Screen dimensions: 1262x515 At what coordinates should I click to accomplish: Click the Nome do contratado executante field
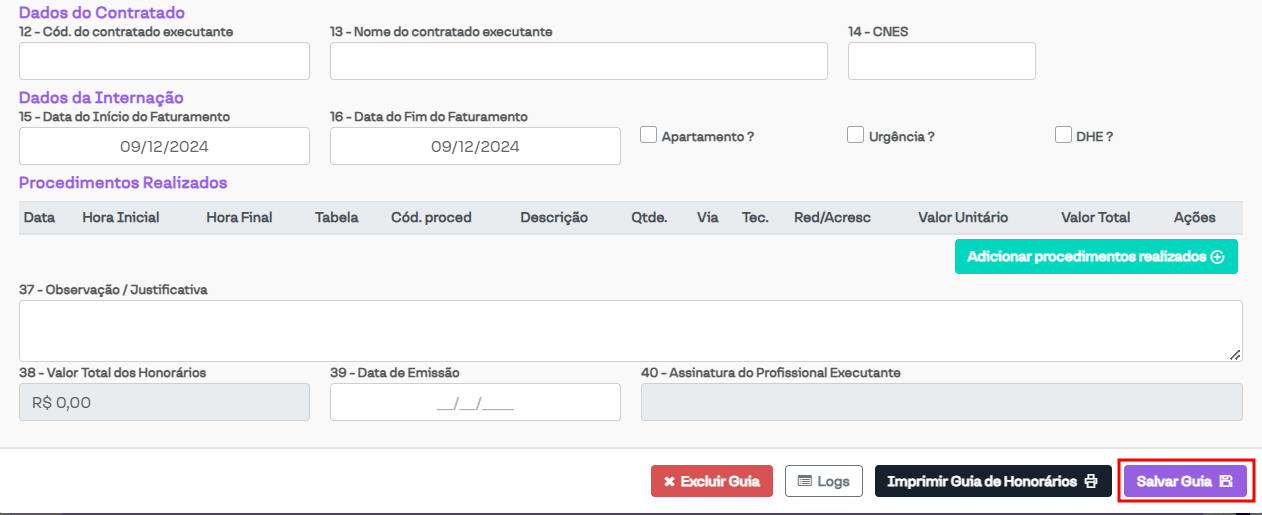click(x=578, y=62)
